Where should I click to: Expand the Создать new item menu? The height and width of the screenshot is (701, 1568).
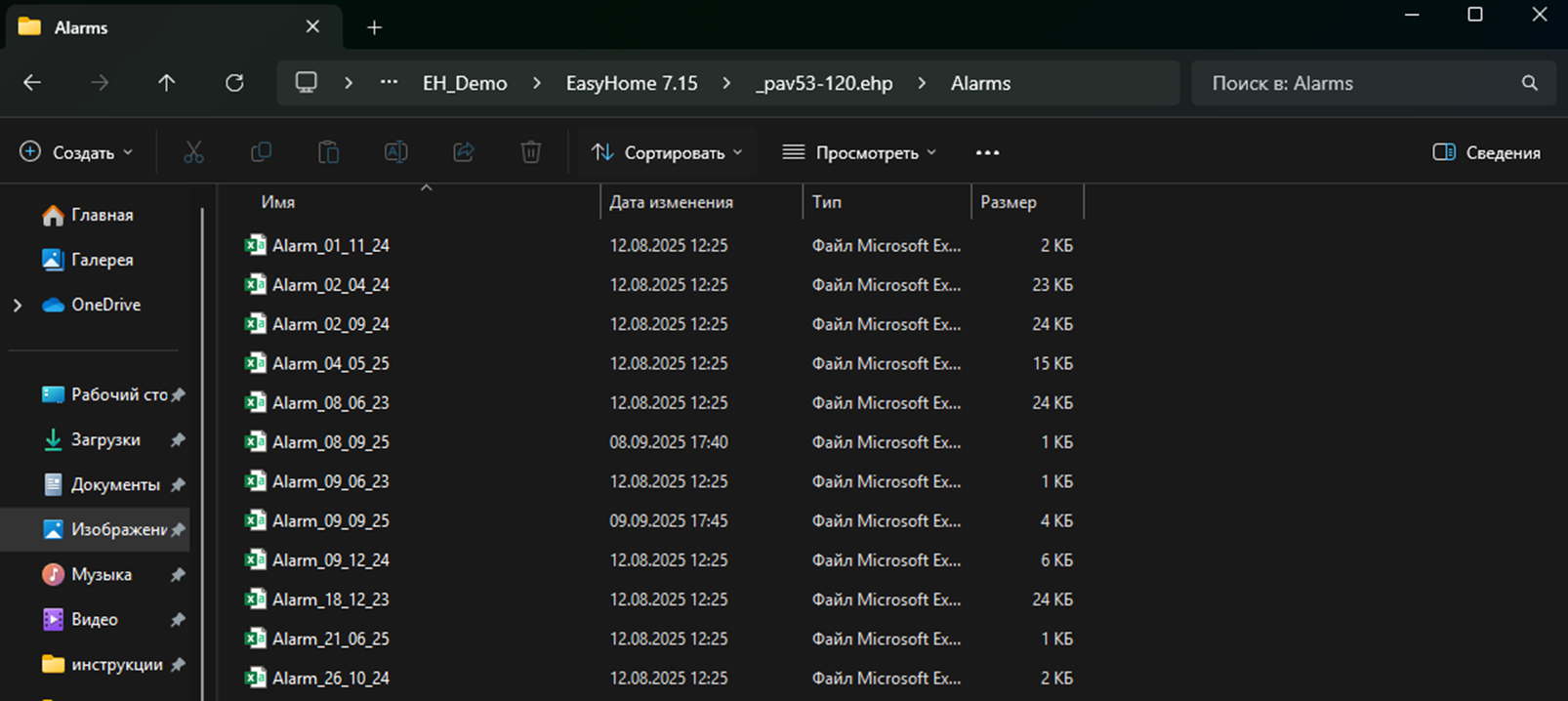point(76,152)
